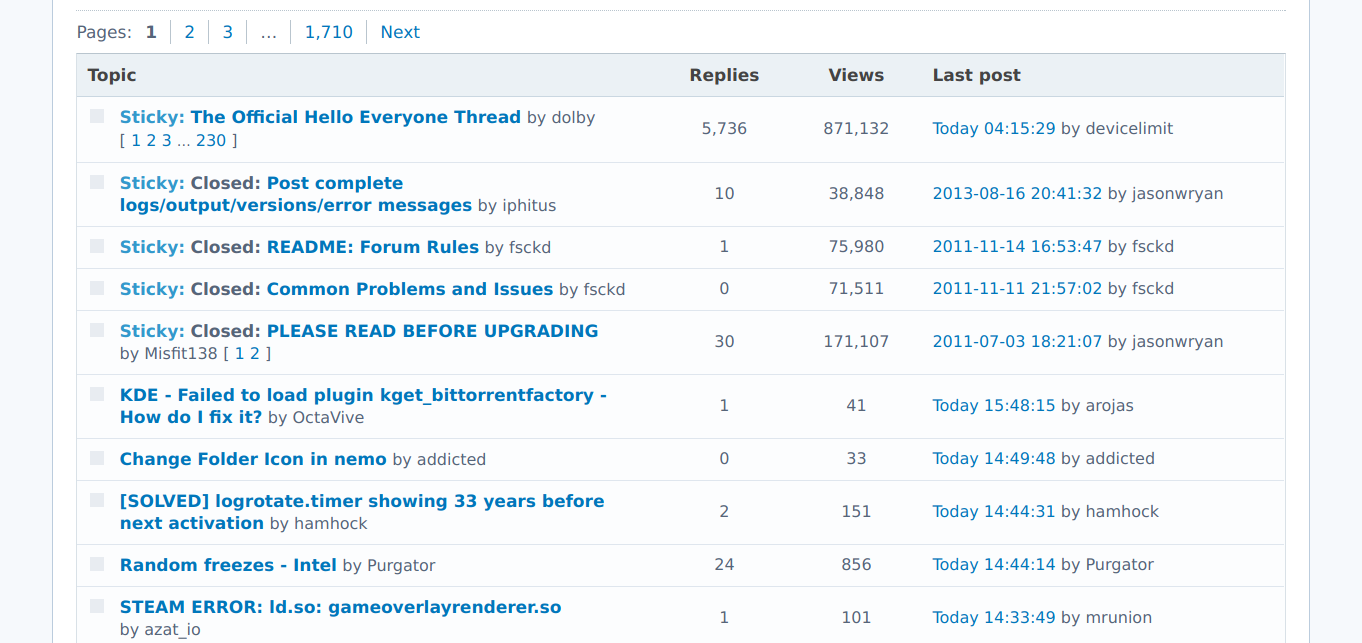Click status icon beside Change Folder Icon topic

[x=97, y=458]
